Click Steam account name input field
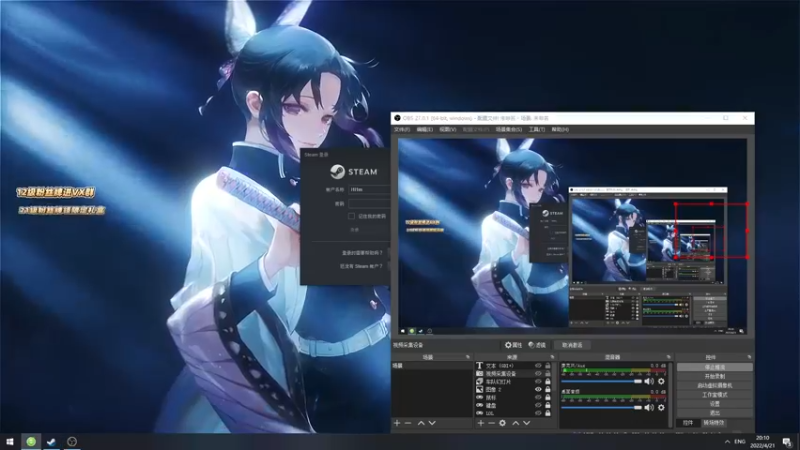This screenshot has width=800, height=450. tap(369, 189)
